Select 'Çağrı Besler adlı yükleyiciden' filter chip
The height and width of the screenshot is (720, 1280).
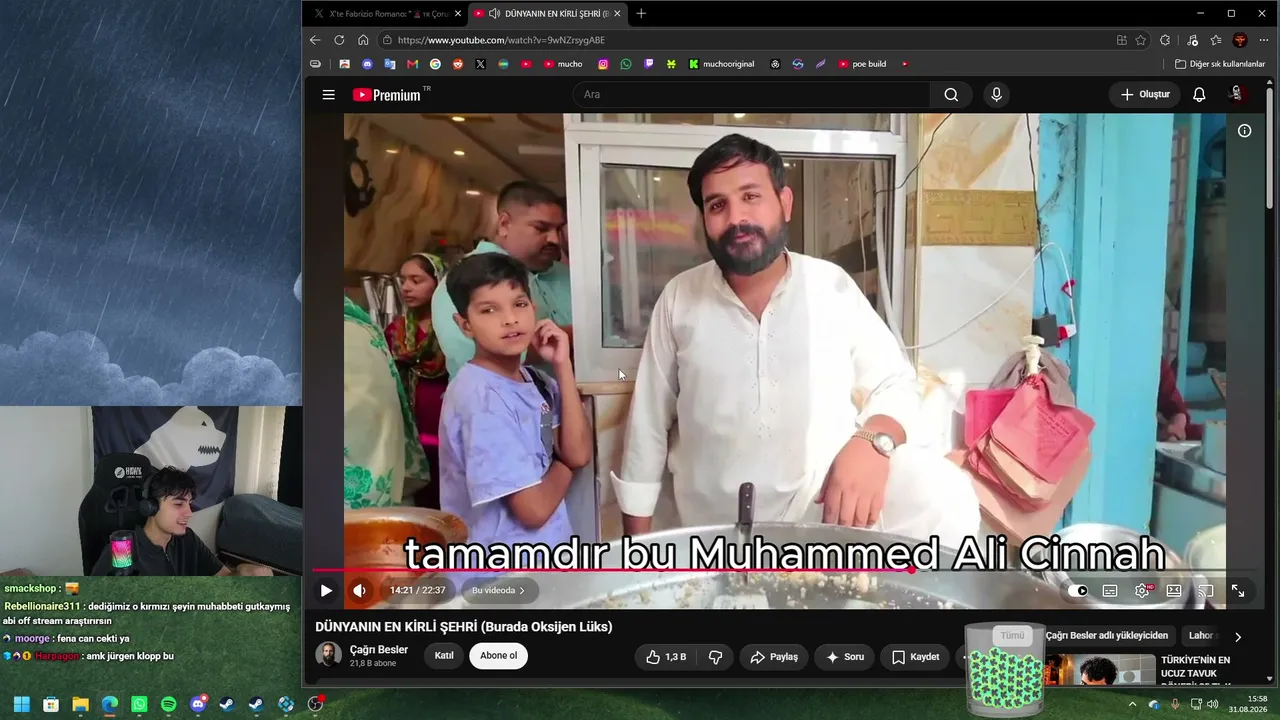pyautogui.click(x=1107, y=636)
